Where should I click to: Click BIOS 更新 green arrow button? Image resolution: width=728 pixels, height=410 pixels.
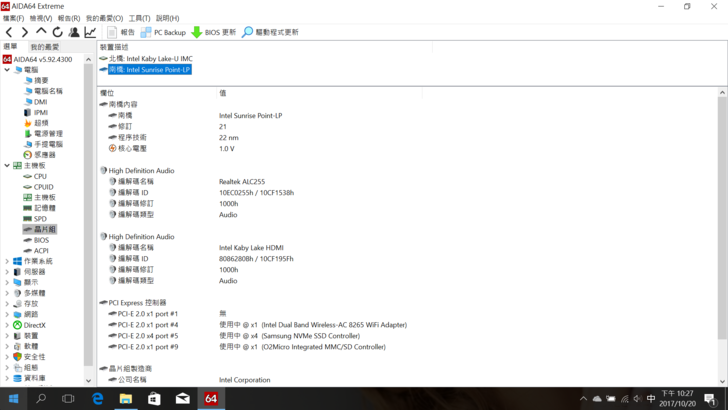214,32
